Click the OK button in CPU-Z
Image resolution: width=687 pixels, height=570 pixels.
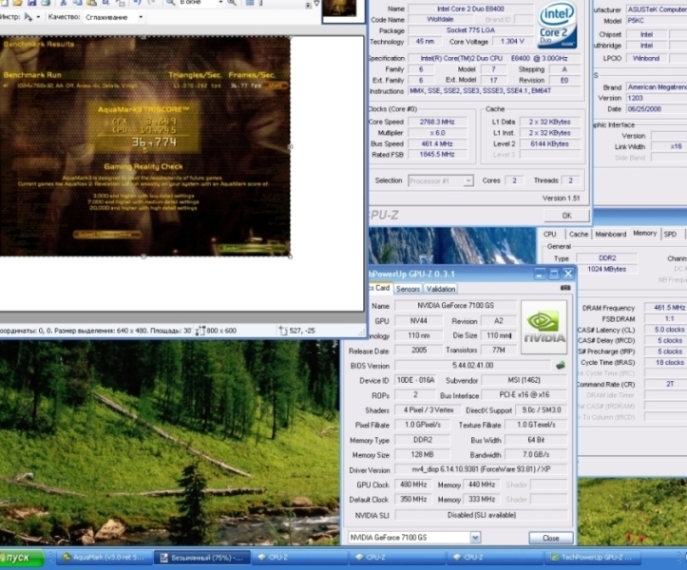(567, 216)
